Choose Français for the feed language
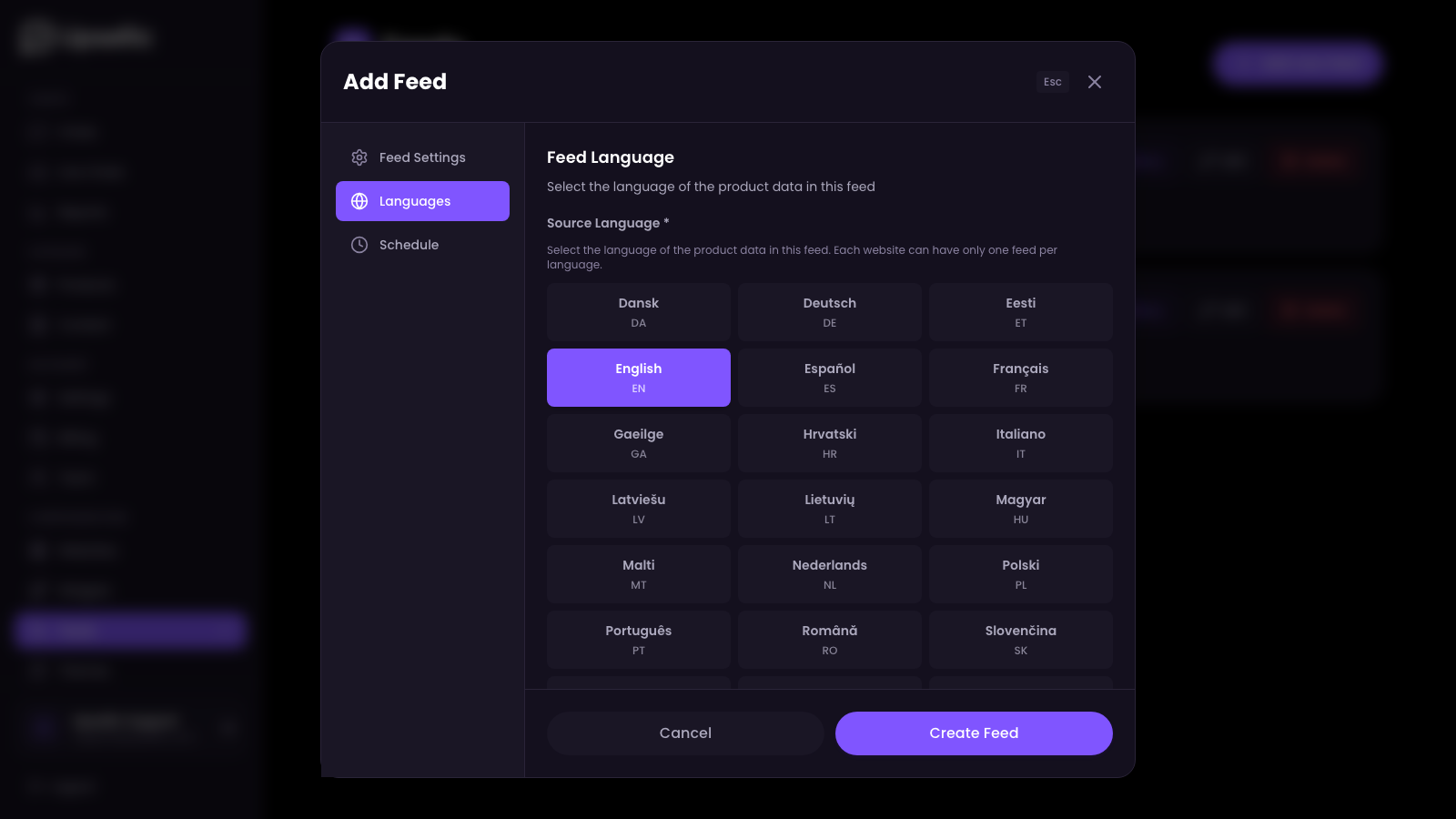 (x=1020, y=377)
